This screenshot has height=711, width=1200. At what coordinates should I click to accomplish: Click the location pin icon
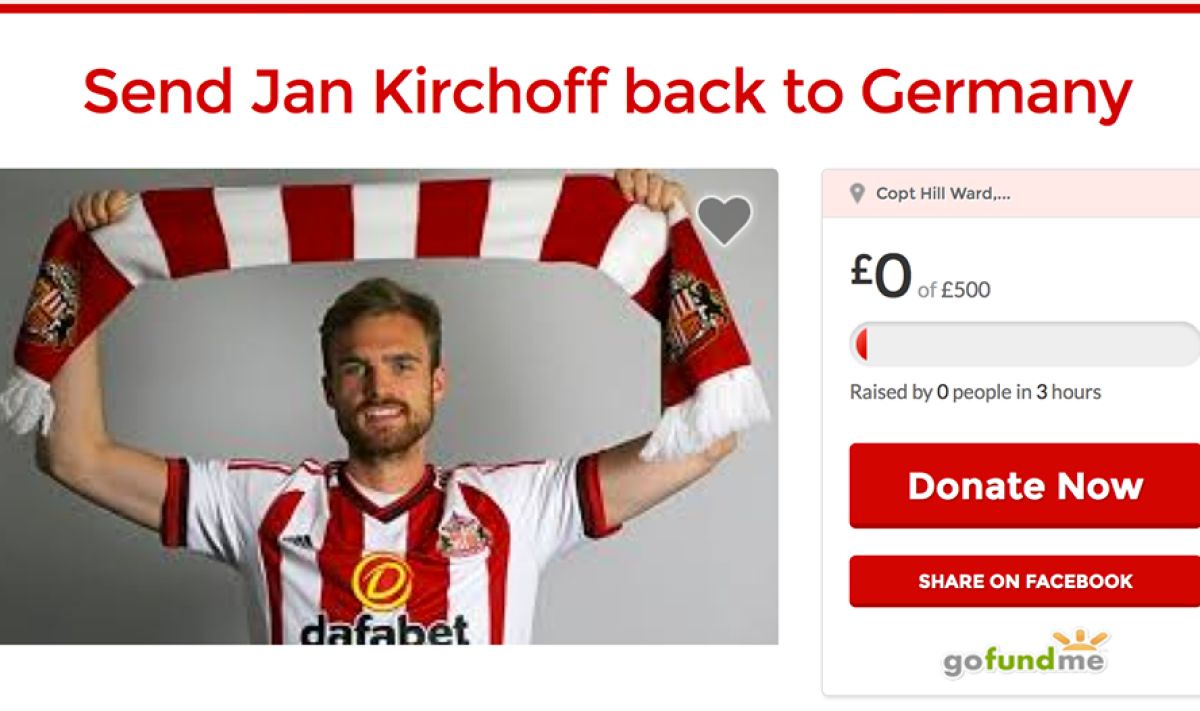pyautogui.click(x=857, y=194)
